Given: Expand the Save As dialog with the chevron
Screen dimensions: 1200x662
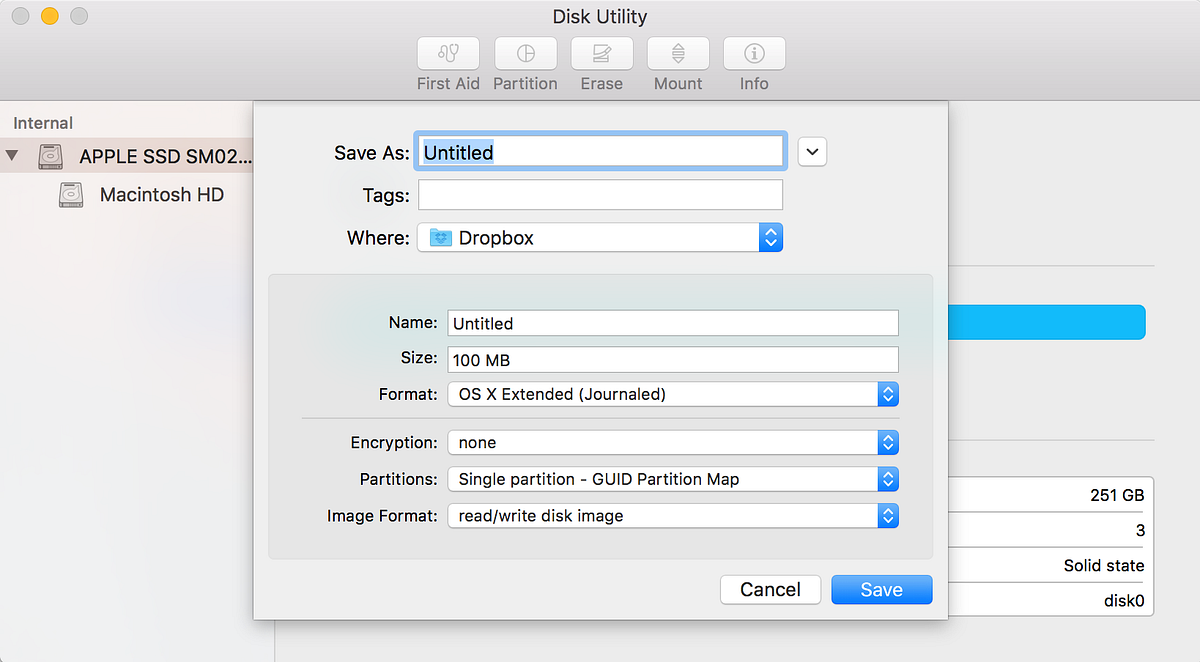Looking at the screenshot, I should 811,151.
